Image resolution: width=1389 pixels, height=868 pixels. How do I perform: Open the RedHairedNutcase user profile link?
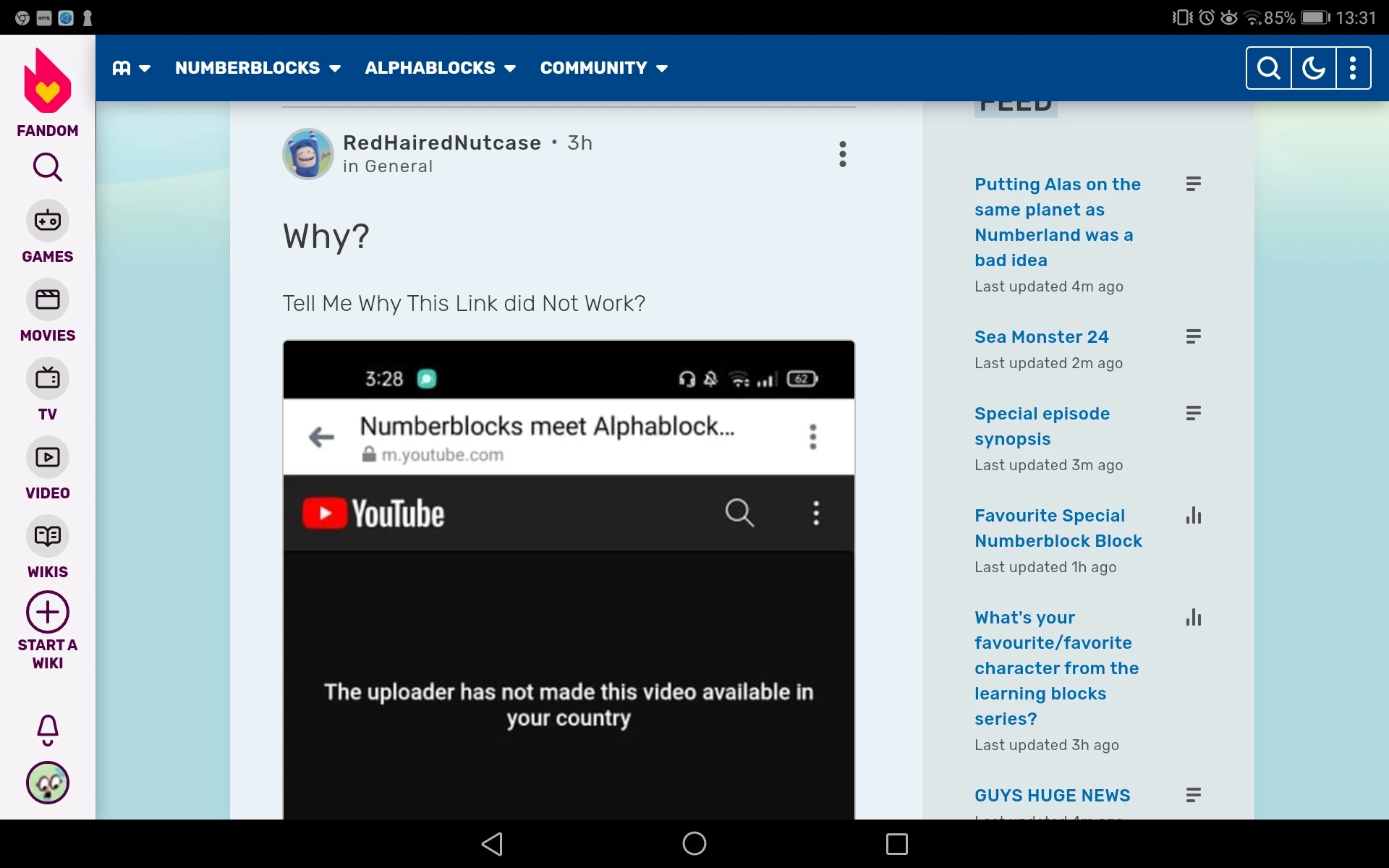coord(442,142)
